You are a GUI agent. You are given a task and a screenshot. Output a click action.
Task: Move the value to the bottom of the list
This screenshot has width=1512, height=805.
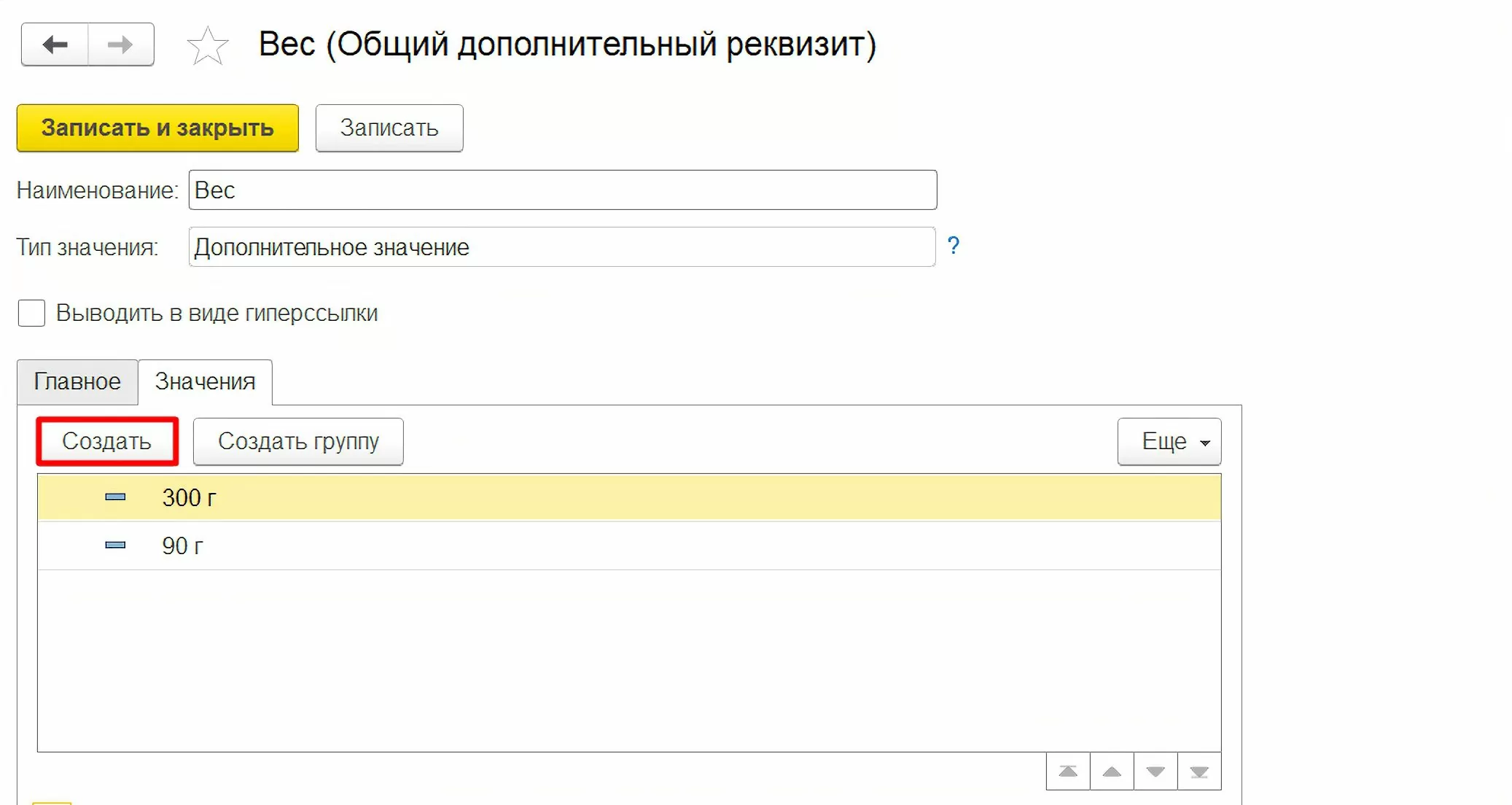[1199, 771]
